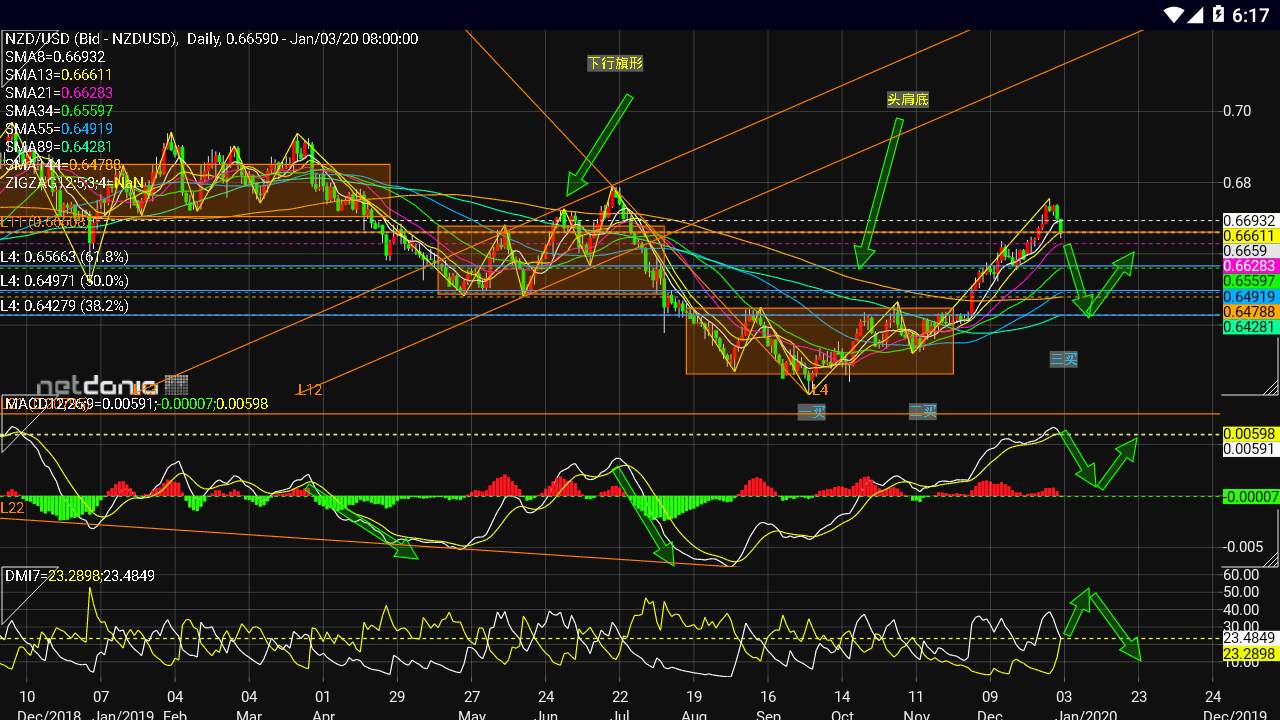Select the orange L4 label near September low
Image resolution: width=1280 pixels, height=720 pixels.
(x=818, y=390)
